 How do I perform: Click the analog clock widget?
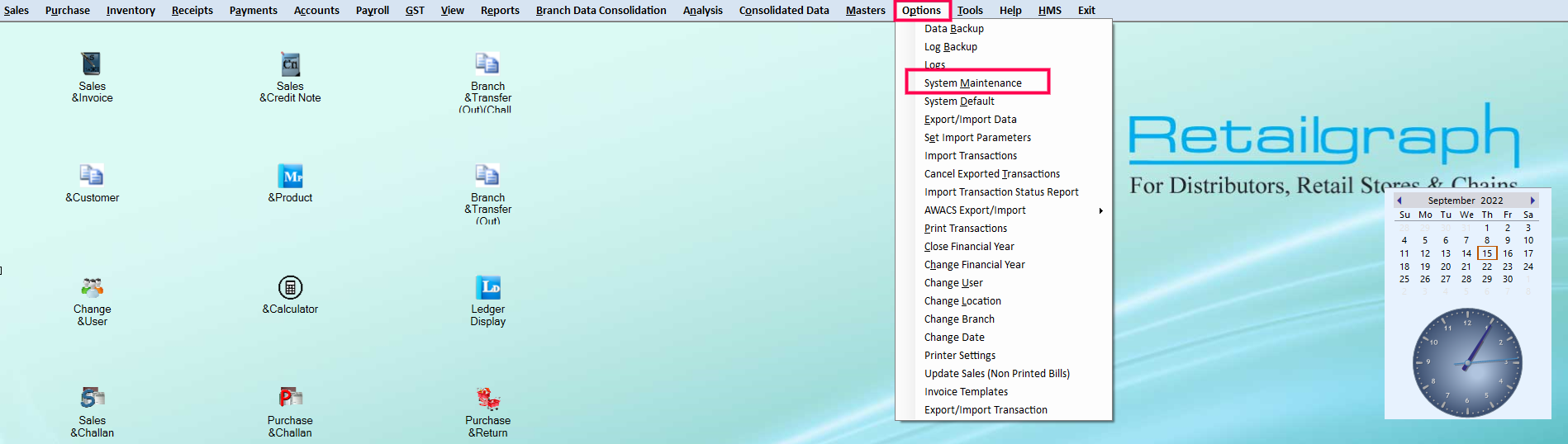click(x=1467, y=362)
